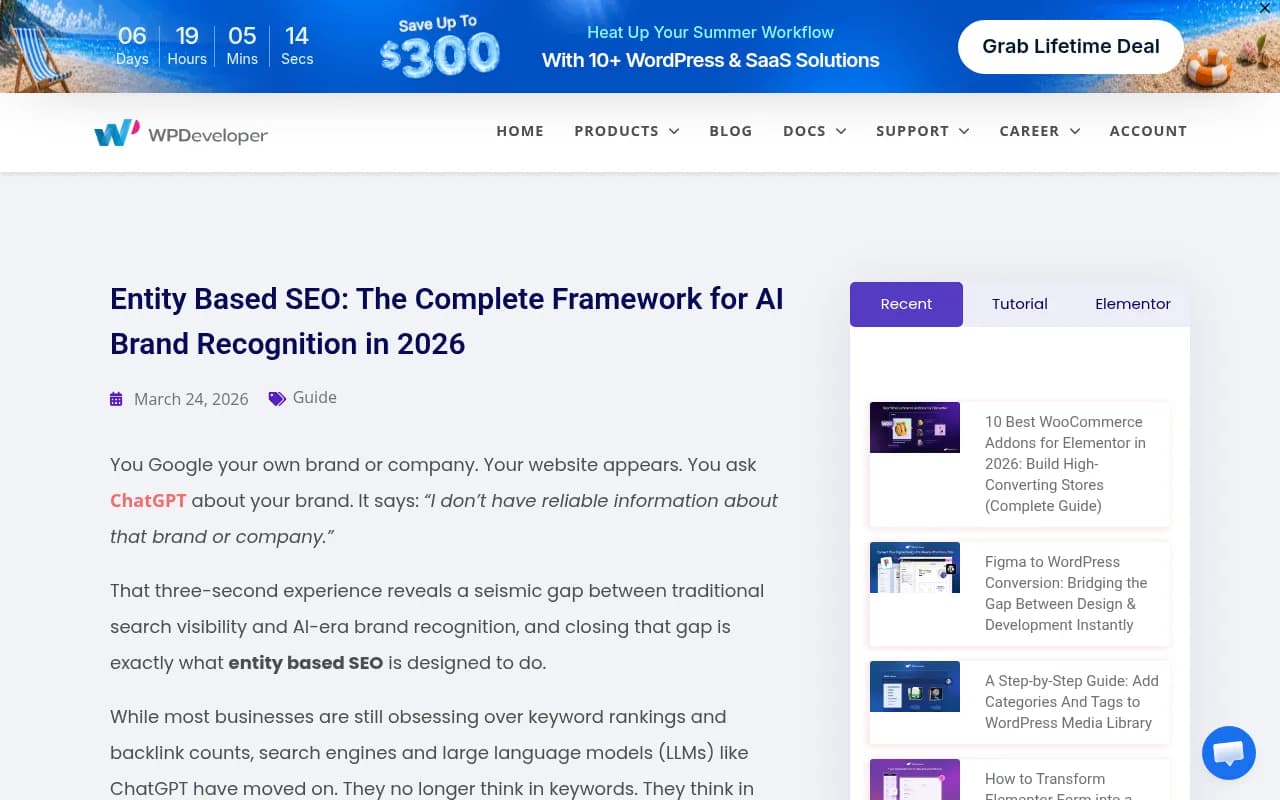Click the Heat Up Your Summer Workflow text
The image size is (1280, 800).
click(711, 33)
